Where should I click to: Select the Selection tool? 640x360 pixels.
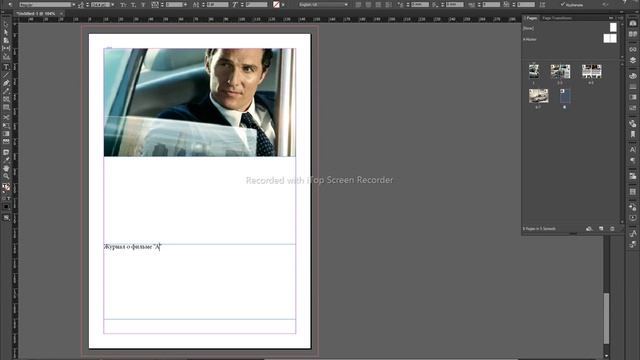pyautogui.click(x=6, y=24)
